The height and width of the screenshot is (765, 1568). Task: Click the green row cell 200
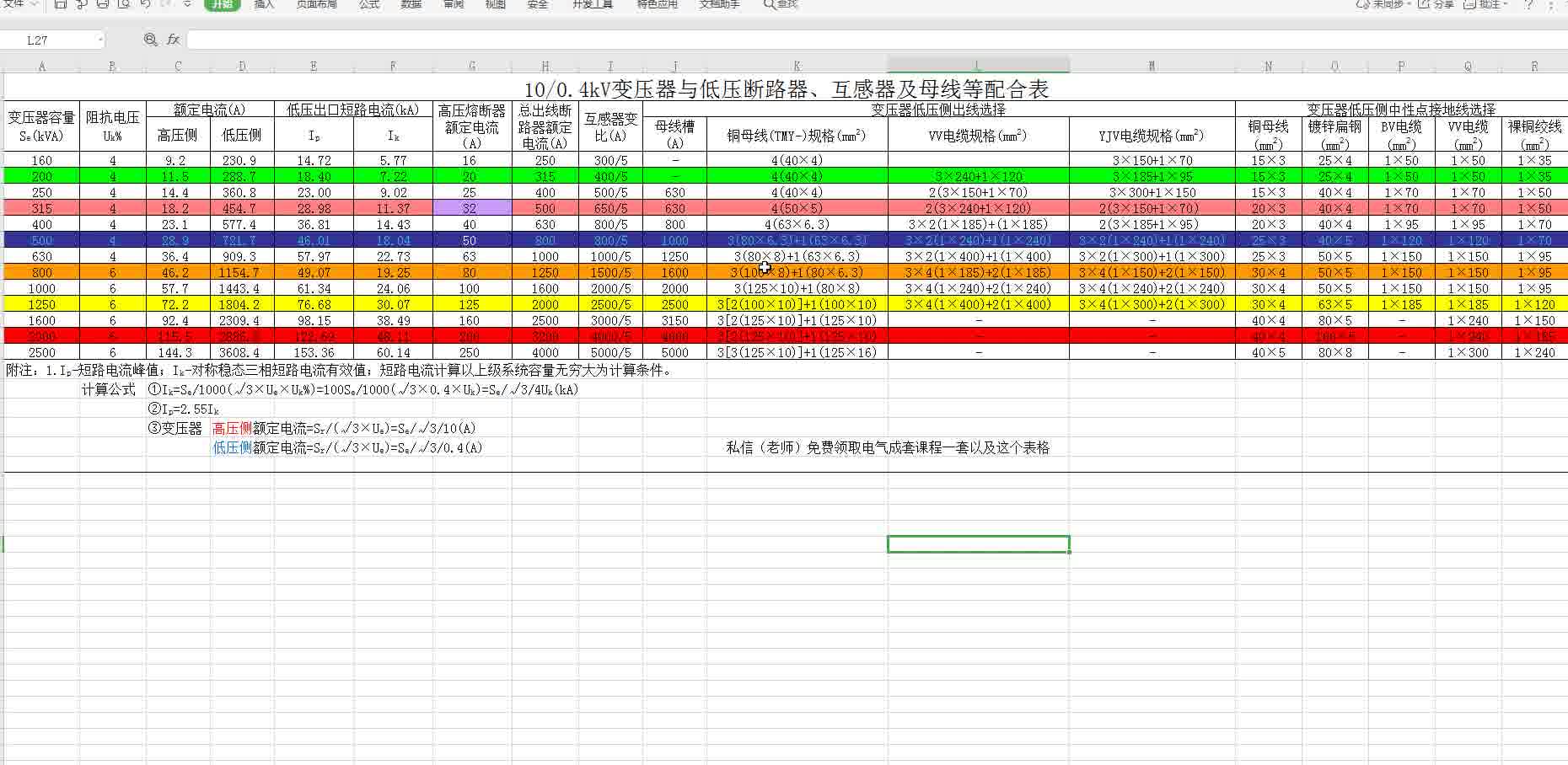tap(41, 176)
